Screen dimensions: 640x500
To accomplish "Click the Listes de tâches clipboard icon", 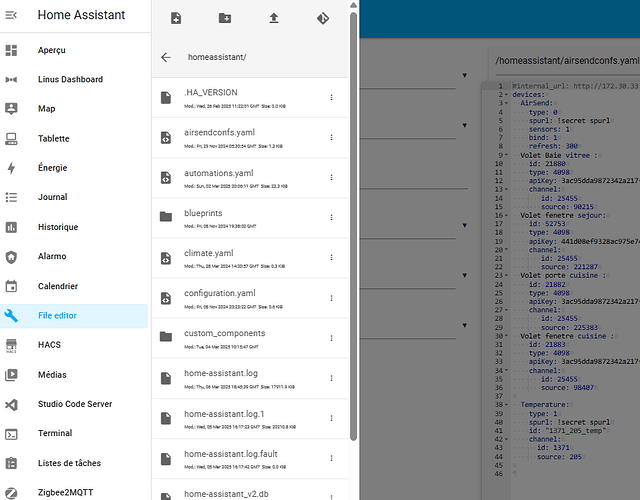I will (x=11, y=463).
